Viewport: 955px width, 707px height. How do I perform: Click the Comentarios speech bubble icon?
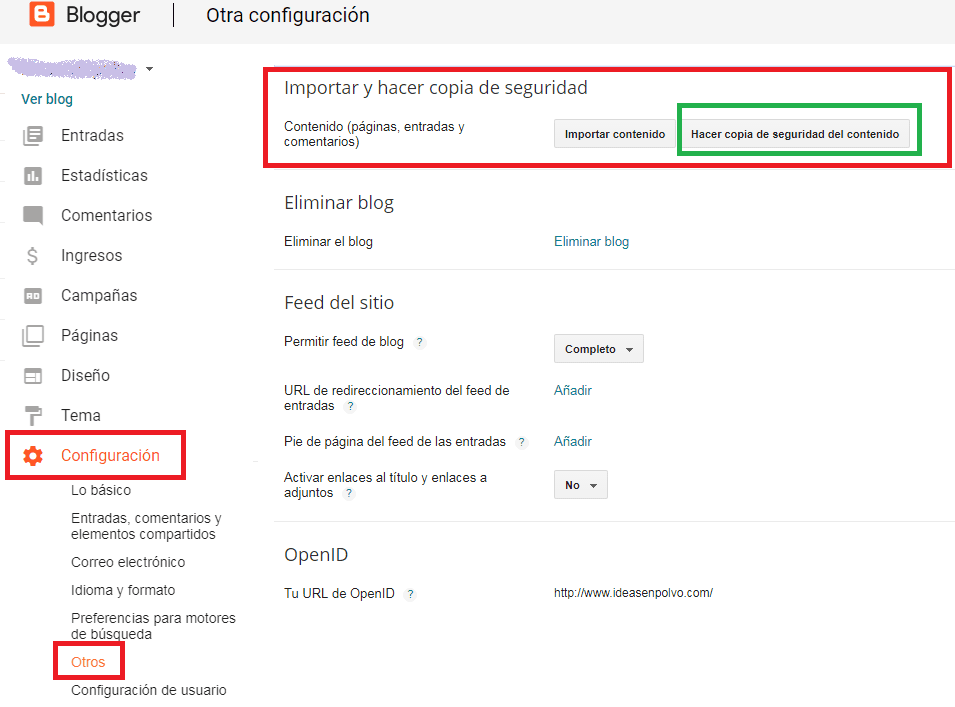point(33,216)
